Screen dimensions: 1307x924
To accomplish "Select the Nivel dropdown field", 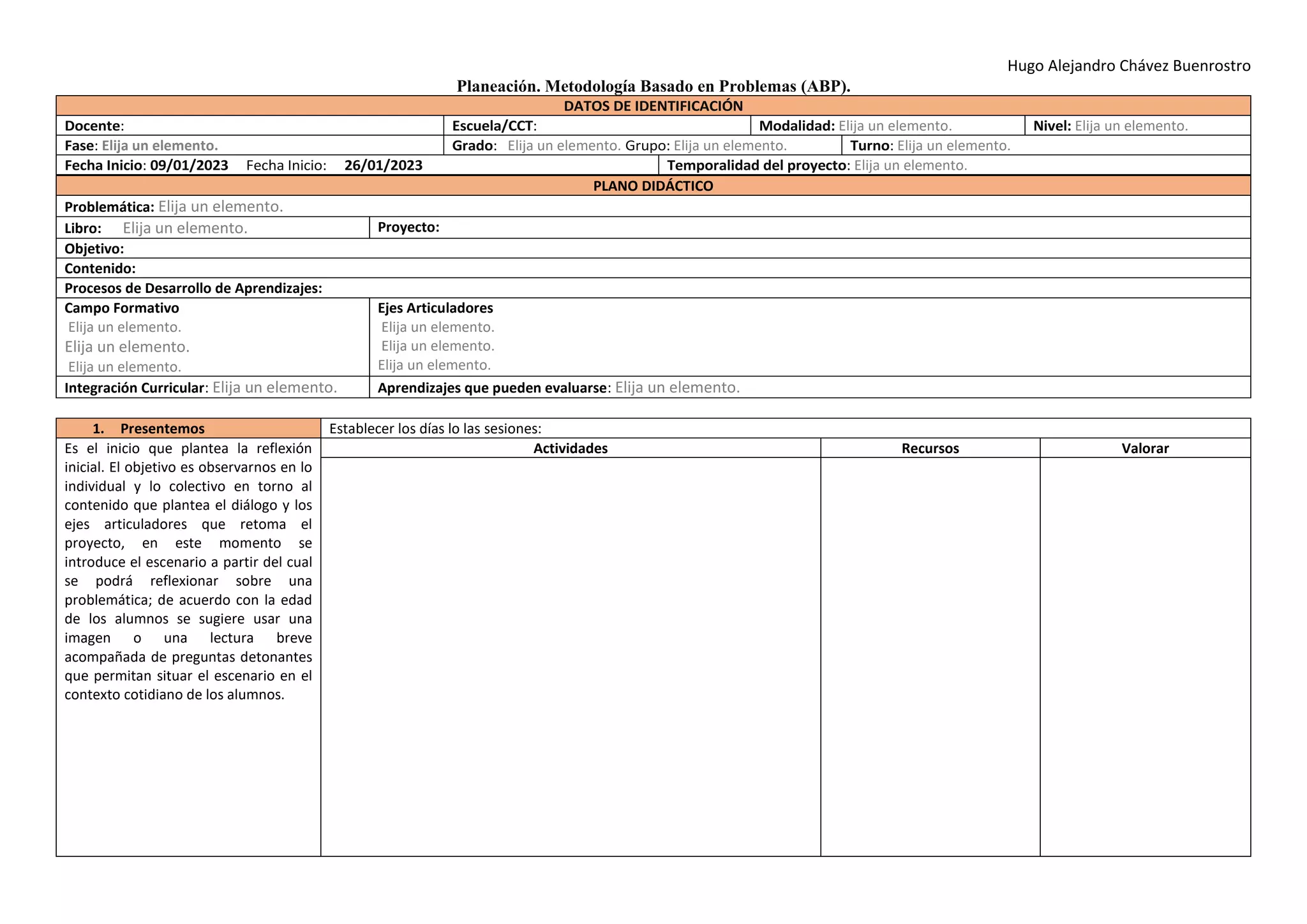I will coord(1131,126).
